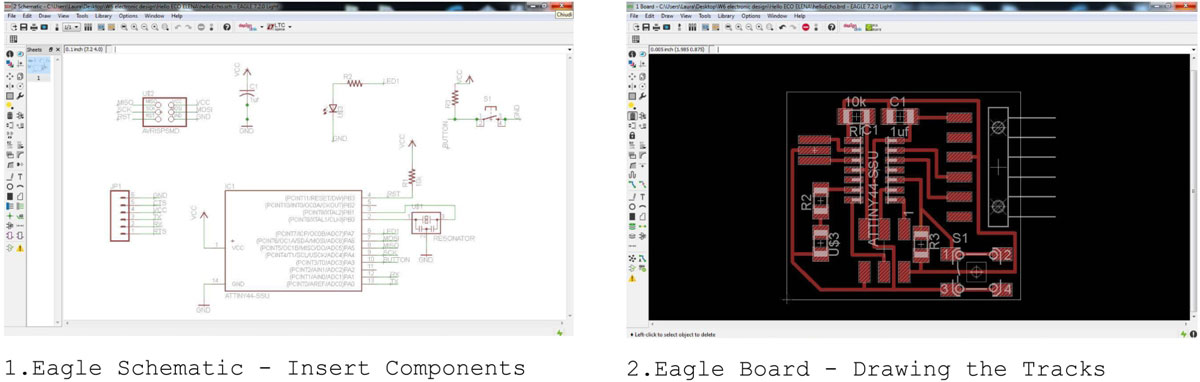Screen dimensions: 1200x382
Task: Expand the LTC spice dropdown arrow
Action: click(x=290, y=27)
